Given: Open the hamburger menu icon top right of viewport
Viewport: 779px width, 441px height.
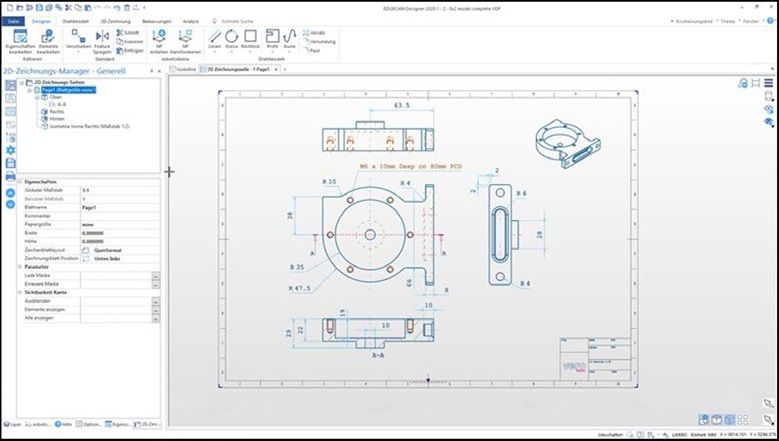Looking at the screenshot, I should coord(769,83).
